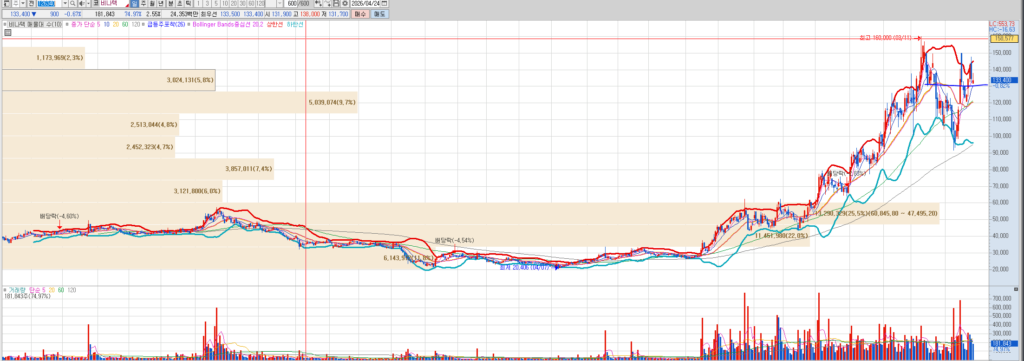1024x361 pixels.
Task: Click the red 매수 buy button
Action: pos(360,14)
